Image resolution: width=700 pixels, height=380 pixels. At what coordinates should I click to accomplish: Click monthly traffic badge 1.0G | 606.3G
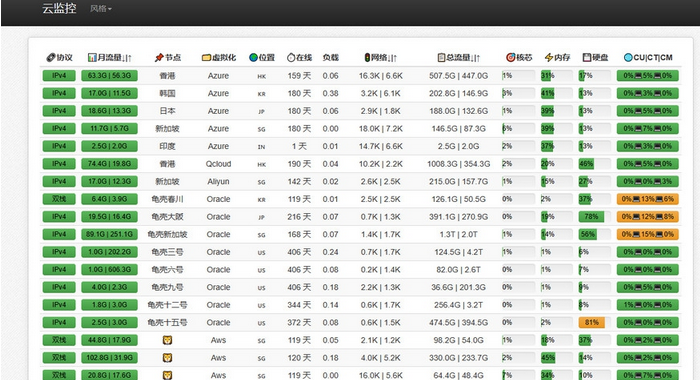[109, 270]
